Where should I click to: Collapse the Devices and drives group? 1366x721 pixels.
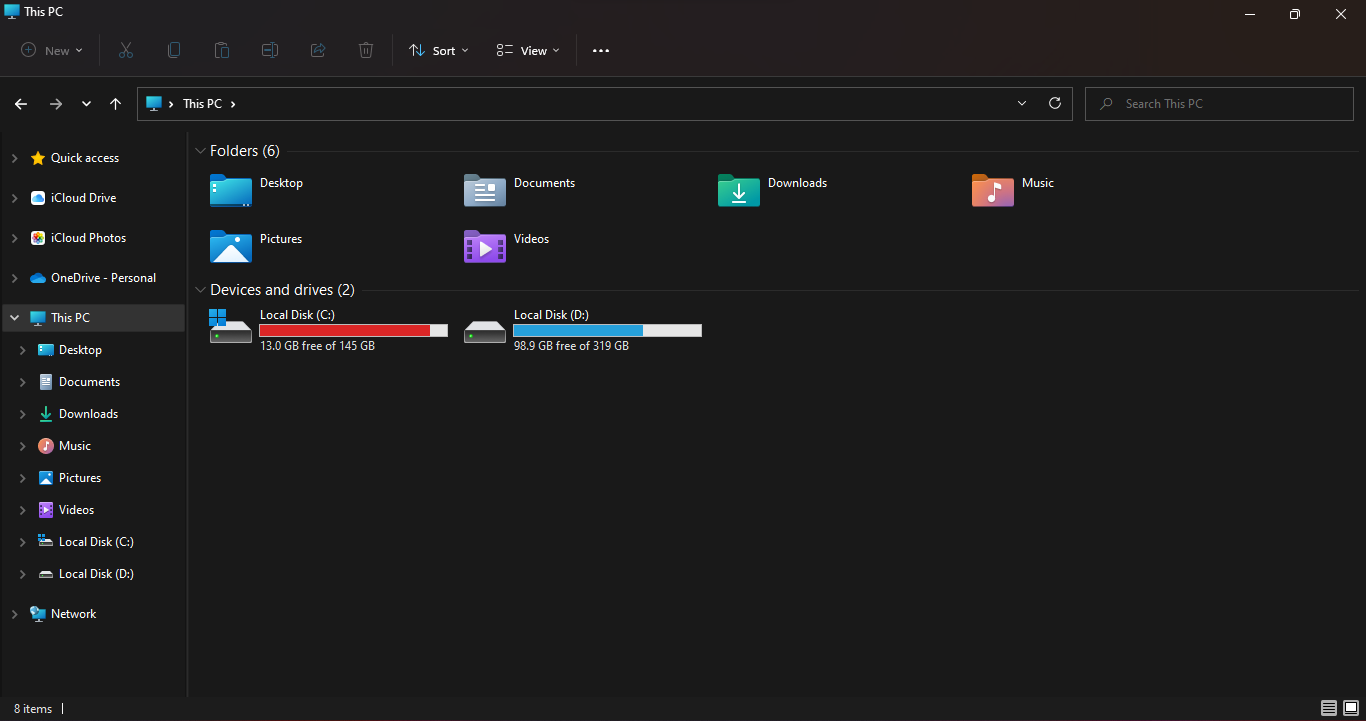(x=199, y=290)
